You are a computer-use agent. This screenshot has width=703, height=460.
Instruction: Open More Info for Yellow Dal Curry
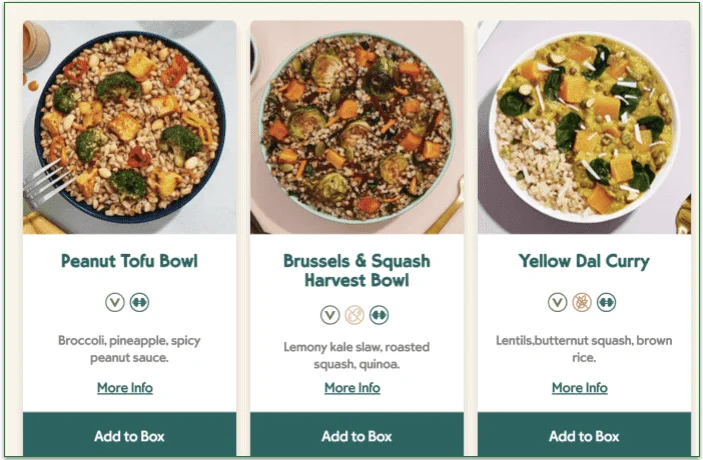point(580,388)
